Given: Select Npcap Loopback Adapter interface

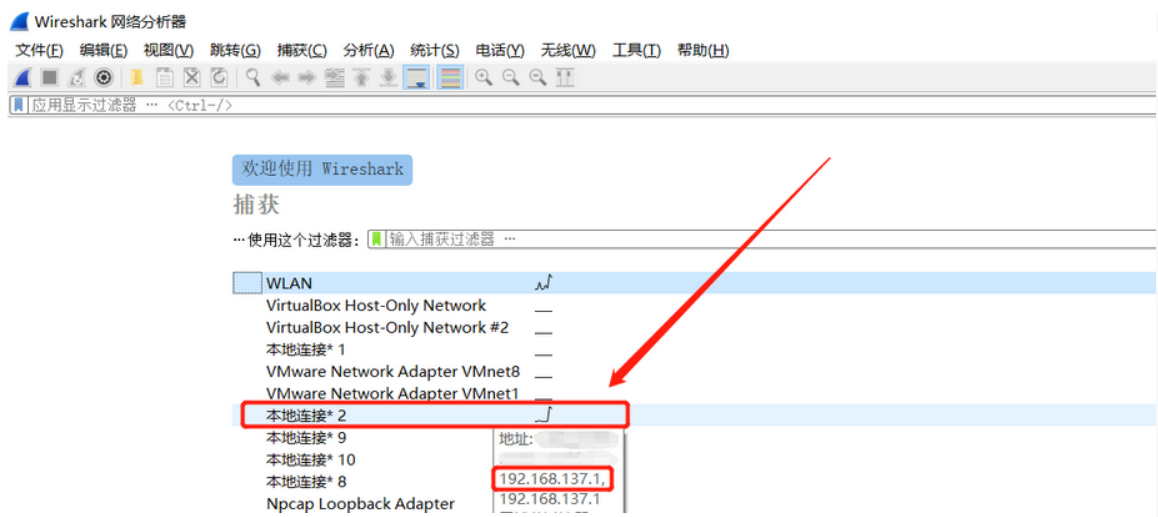Looking at the screenshot, I should [x=360, y=504].
